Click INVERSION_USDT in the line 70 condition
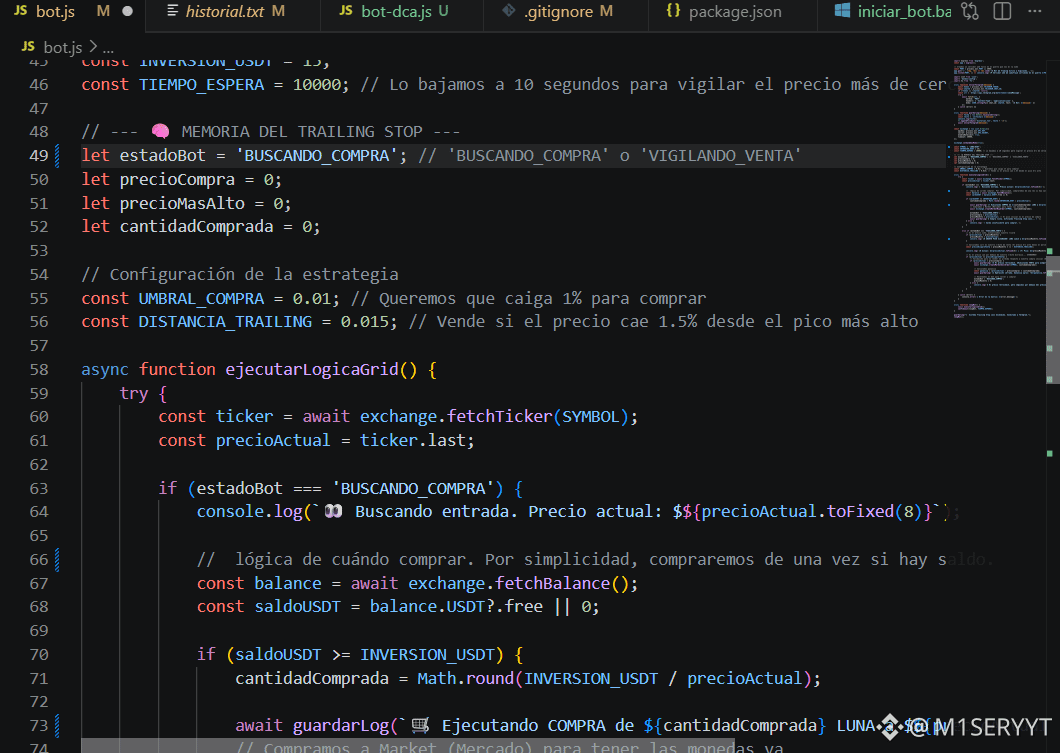 [427, 654]
